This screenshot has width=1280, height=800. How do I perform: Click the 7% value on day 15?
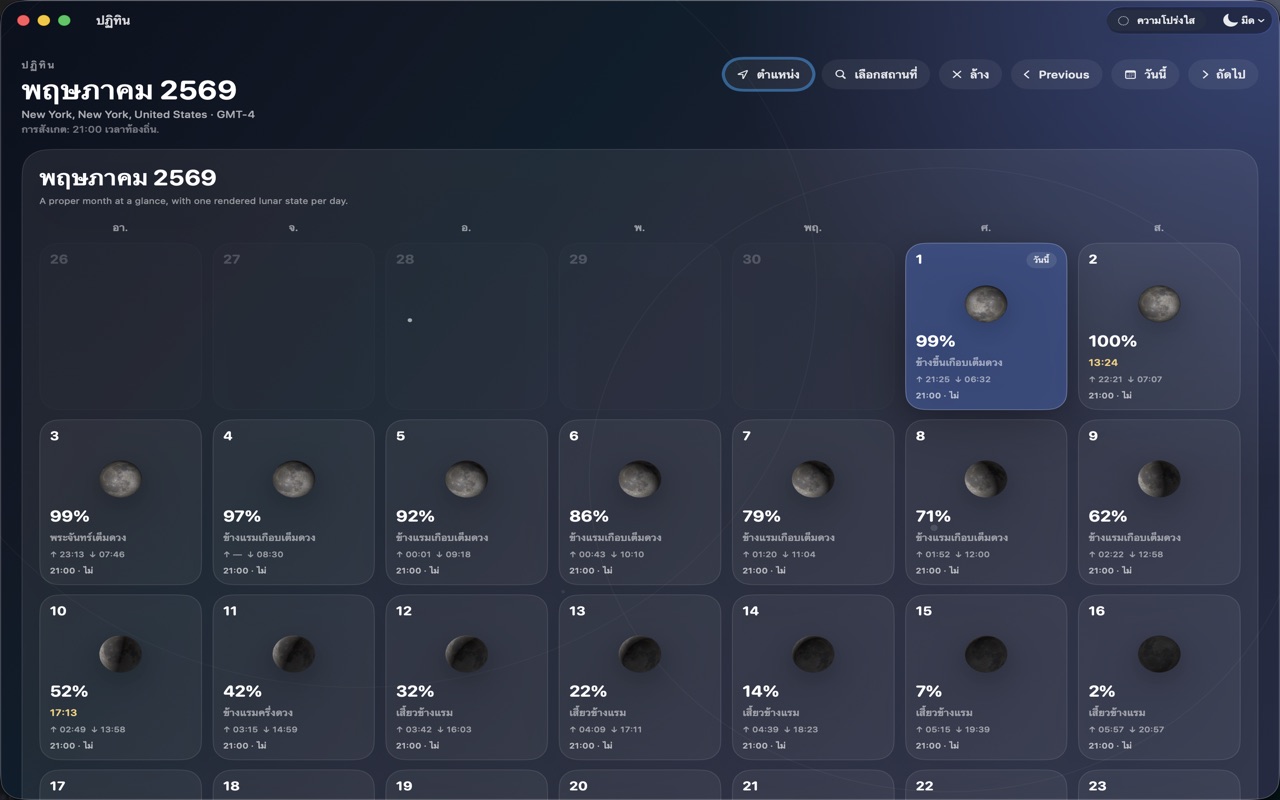(929, 691)
